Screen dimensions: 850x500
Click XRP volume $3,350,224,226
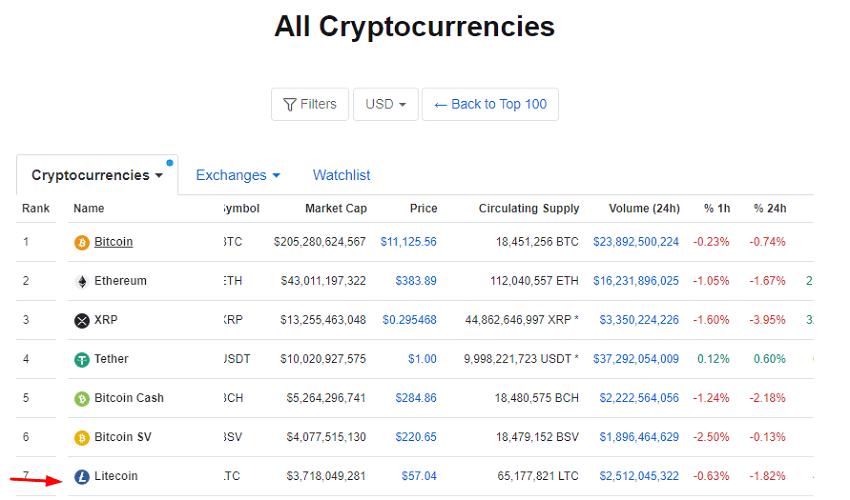coord(639,320)
